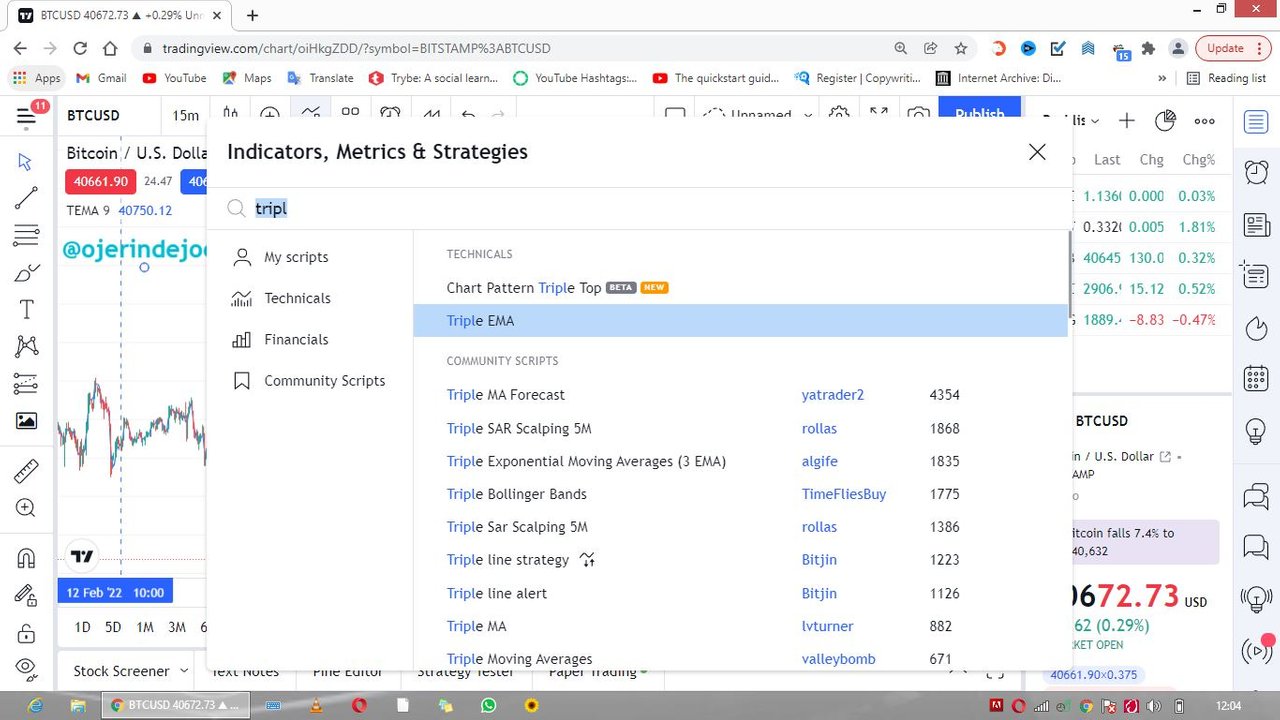Open author lvturner profile link
The width and height of the screenshot is (1280, 720).
pyautogui.click(x=827, y=626)
